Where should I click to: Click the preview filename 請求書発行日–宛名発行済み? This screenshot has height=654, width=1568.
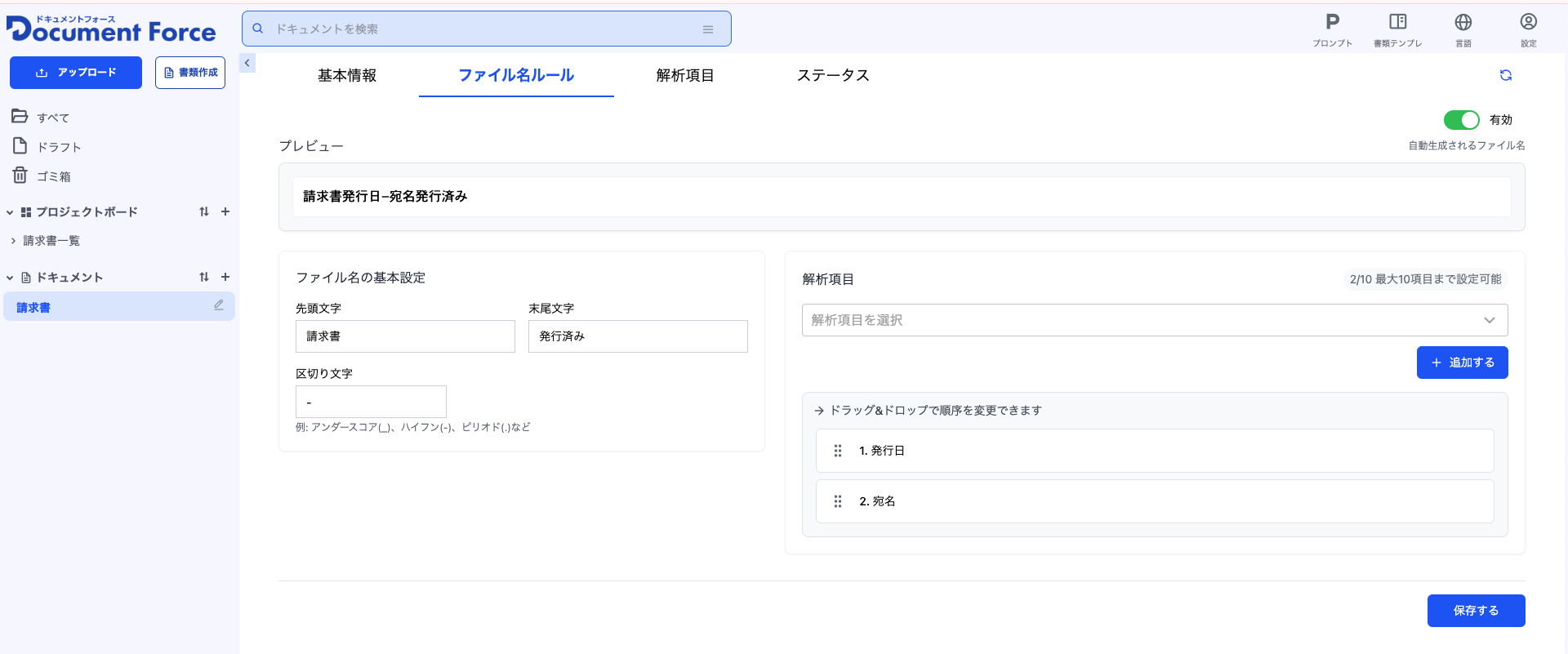coord(385,196)
